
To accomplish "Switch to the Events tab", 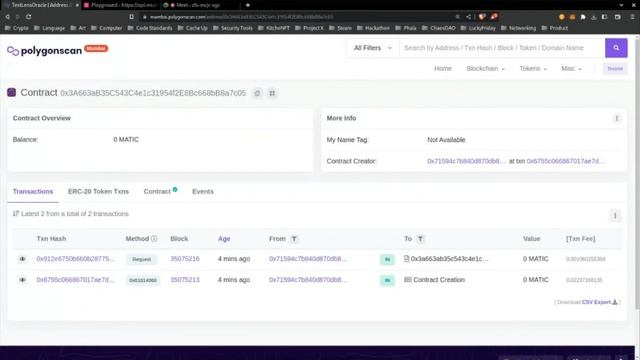I will click(203, 191).
